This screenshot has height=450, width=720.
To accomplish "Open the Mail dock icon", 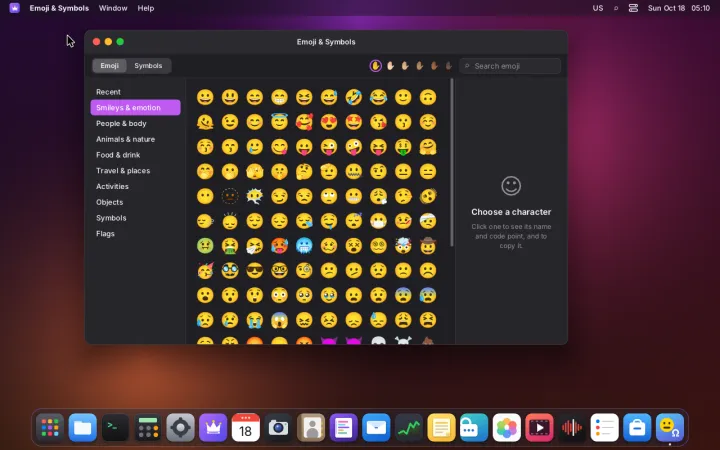I will point(376,428).
